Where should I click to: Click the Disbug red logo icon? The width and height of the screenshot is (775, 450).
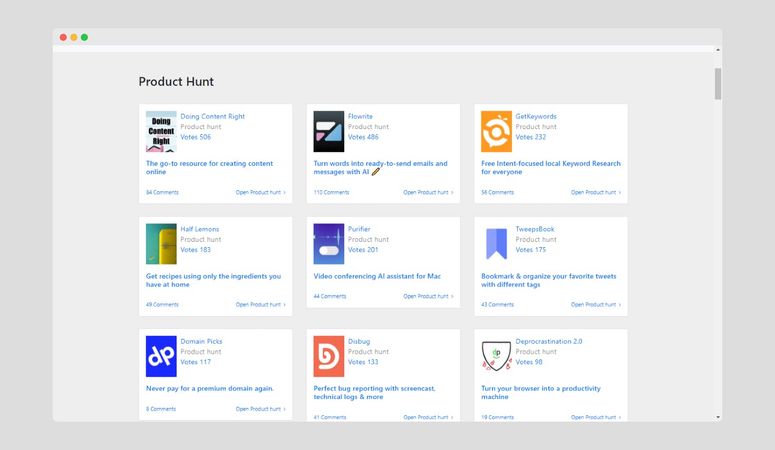click(x=329, y=357)
